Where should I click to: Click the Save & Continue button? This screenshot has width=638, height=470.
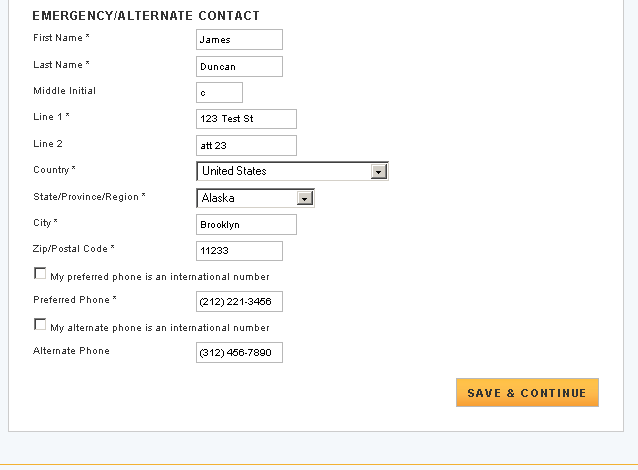[527, 393]
